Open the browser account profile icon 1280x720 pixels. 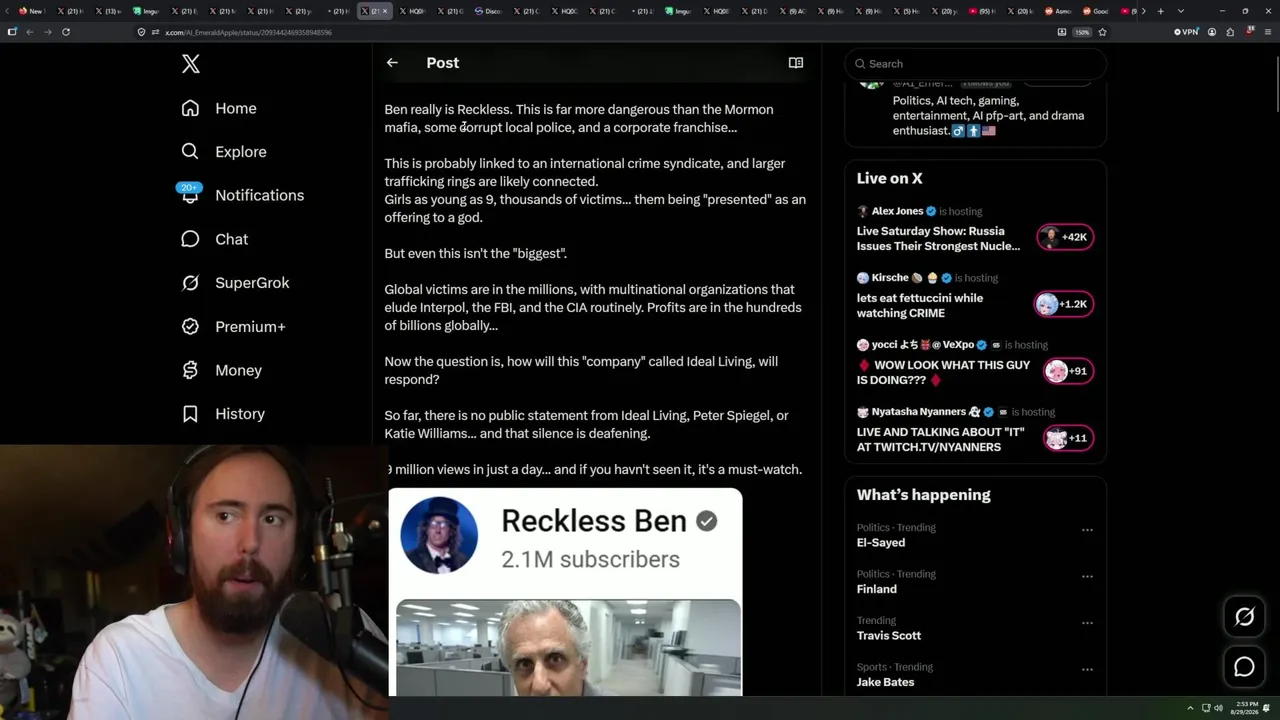tap(1212, 32)
